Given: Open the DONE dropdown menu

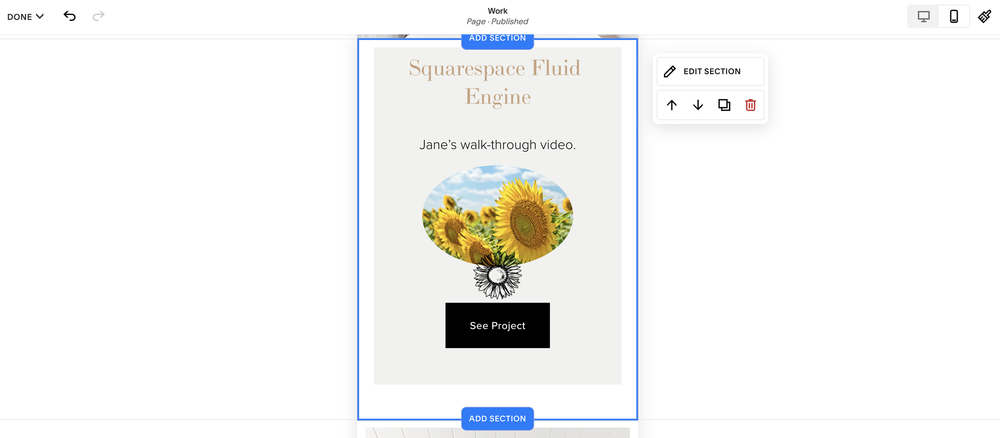Looking at the screenshot, I should point(26,17).
